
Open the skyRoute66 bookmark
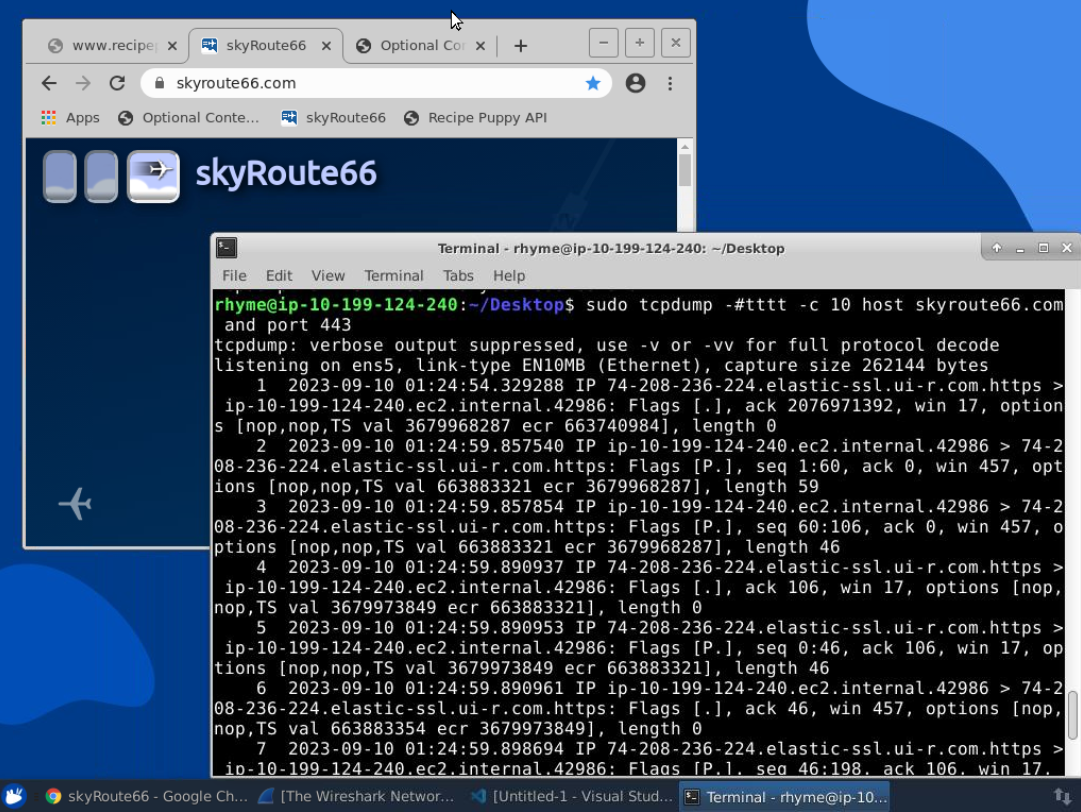click(334, 118)
